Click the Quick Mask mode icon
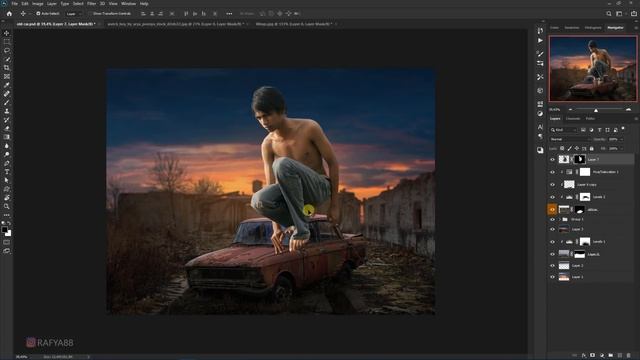This screenshot has width=640, height=360. point(7,242)
